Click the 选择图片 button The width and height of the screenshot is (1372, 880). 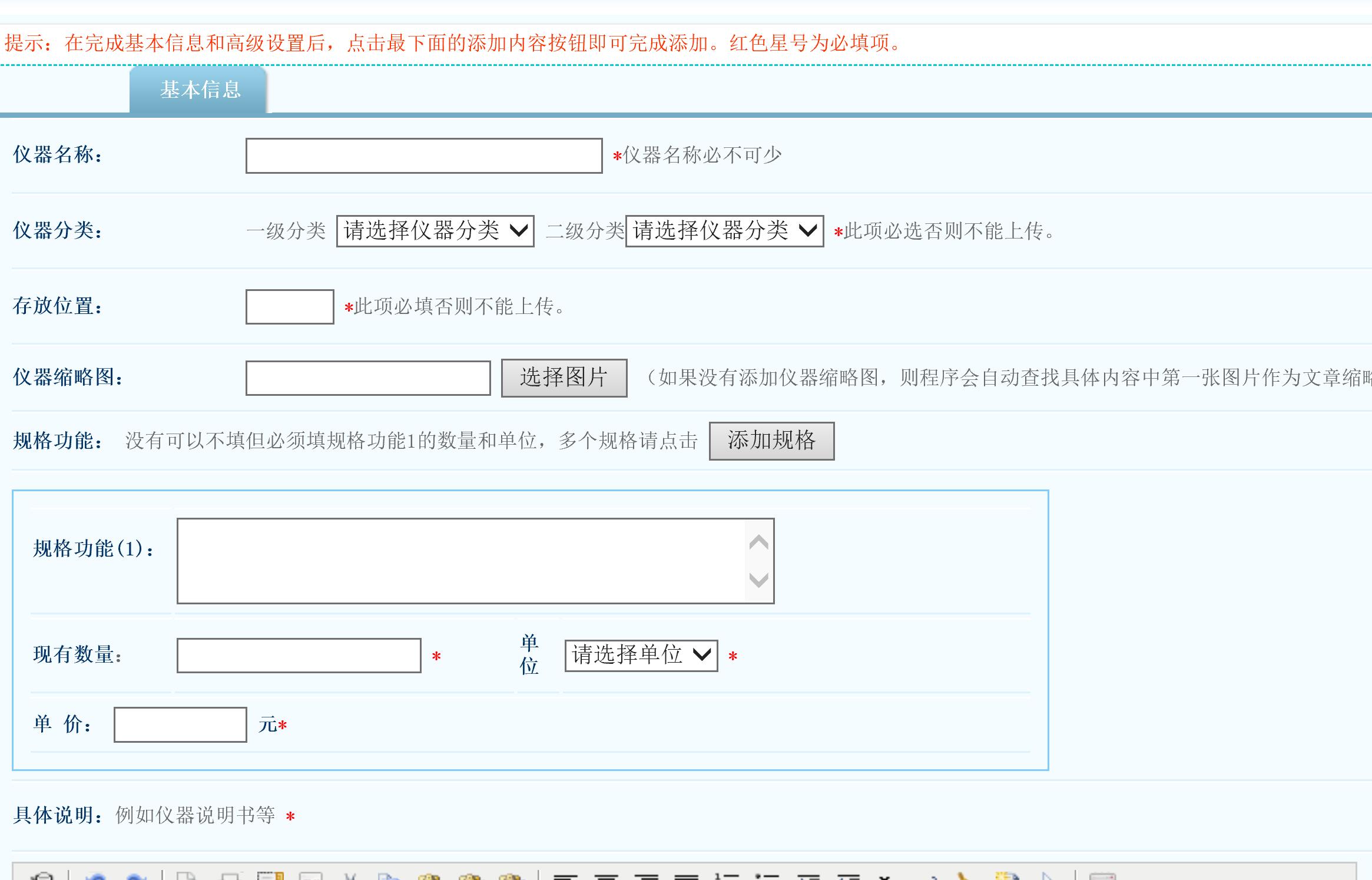coord(564,378)
